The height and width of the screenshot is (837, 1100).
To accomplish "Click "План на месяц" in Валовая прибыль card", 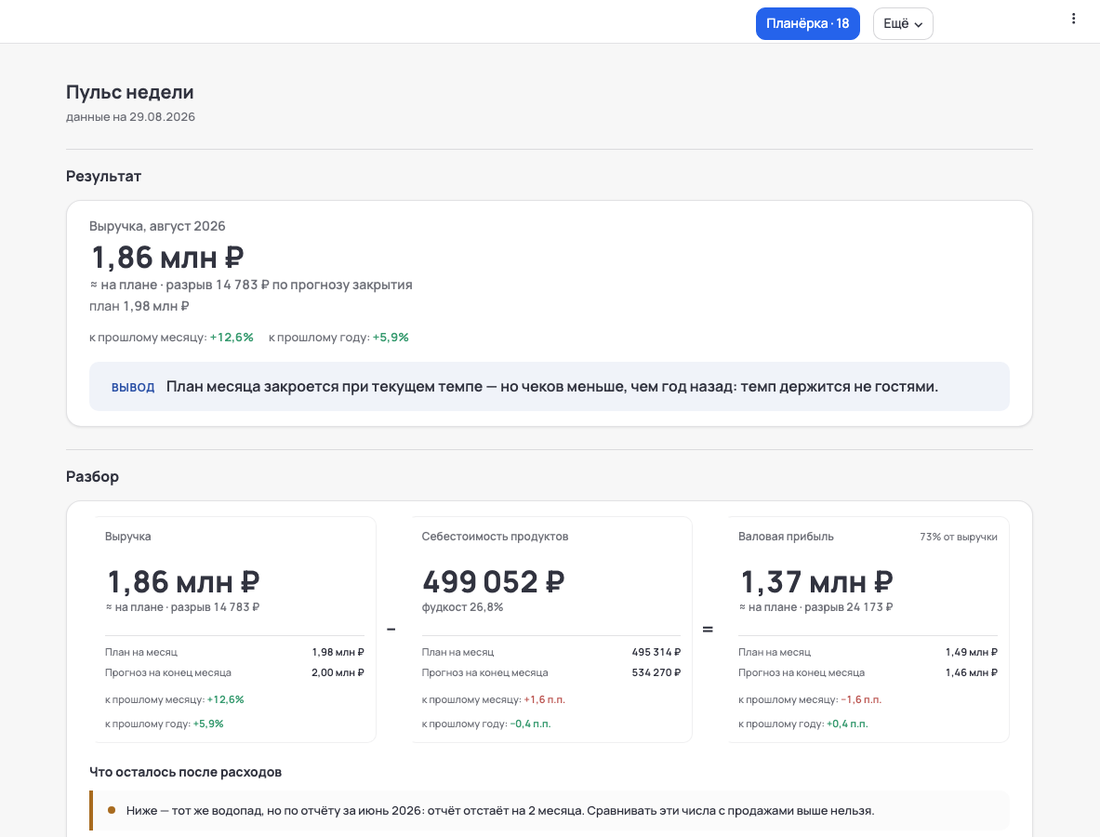I will pyautogui.click(x=774, y=652).
